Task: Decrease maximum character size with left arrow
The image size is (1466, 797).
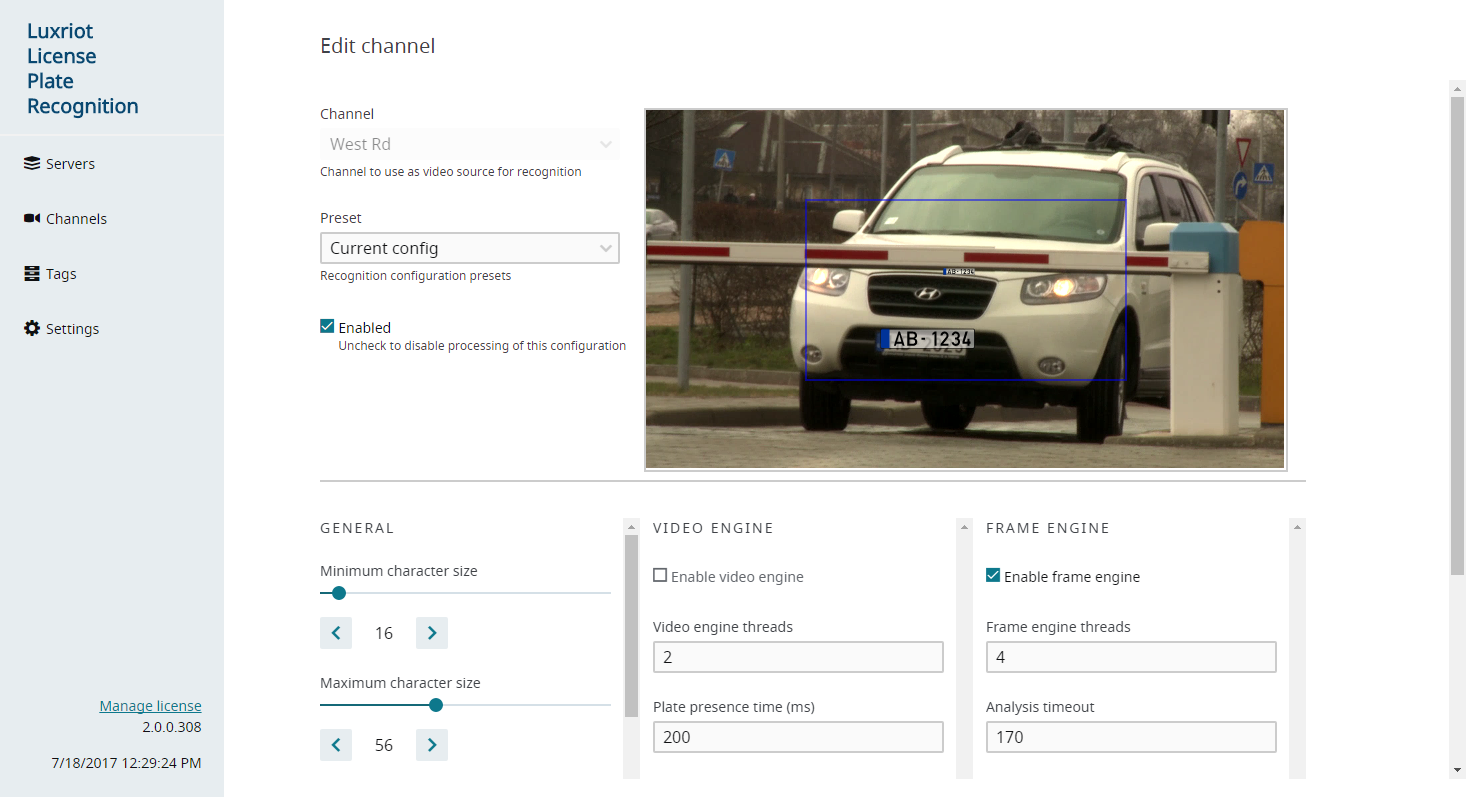Action: point(336,745)
